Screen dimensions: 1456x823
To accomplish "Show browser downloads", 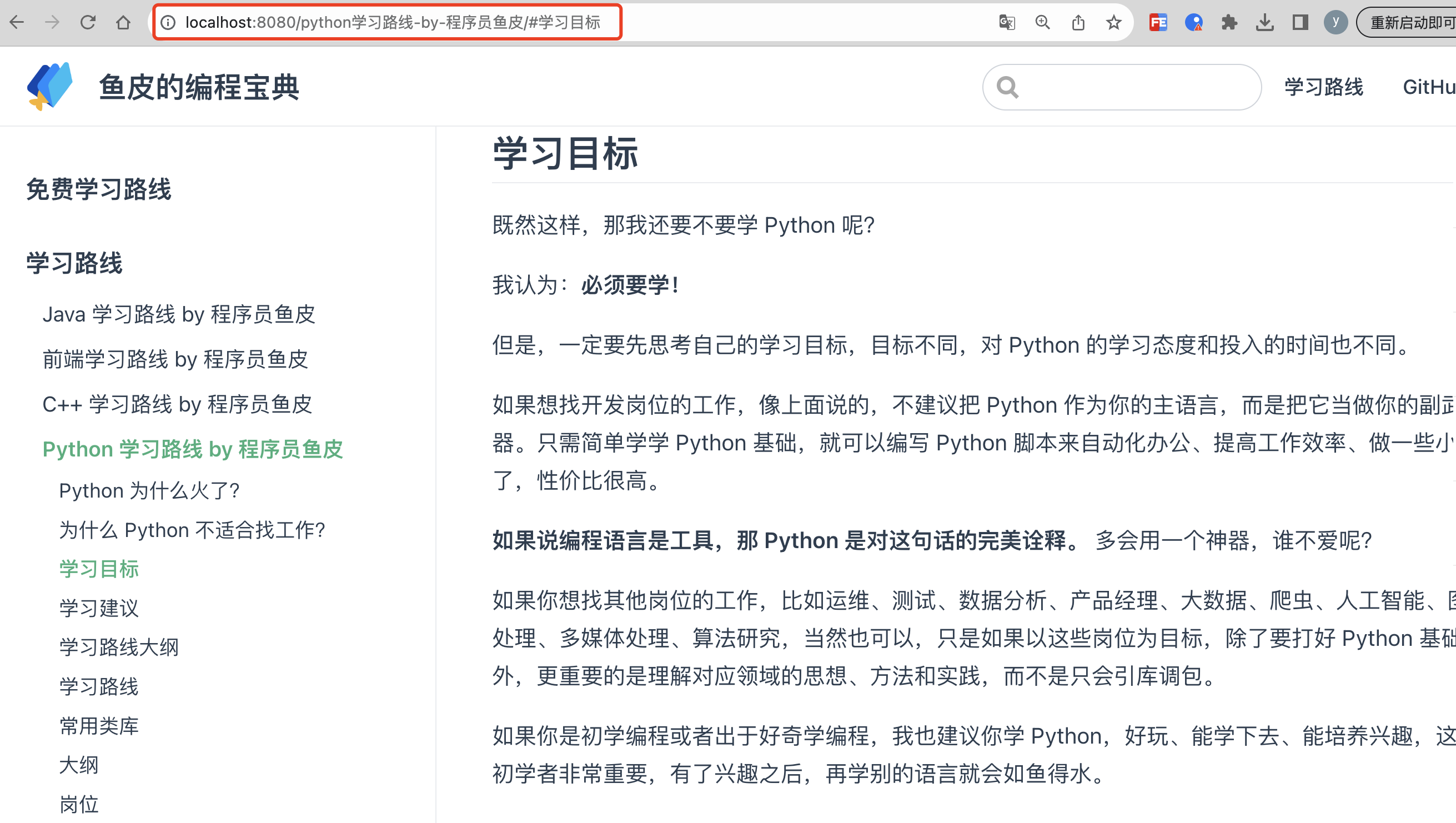I will click(x=1264, y=23).
